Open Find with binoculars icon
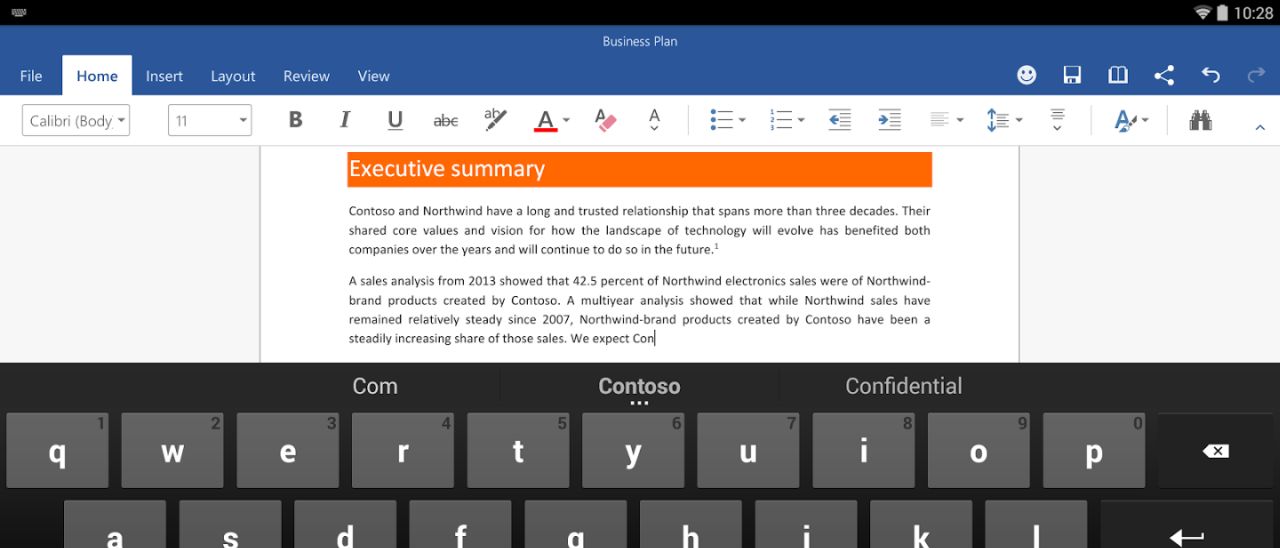1280x548 pixels. 1201,120
